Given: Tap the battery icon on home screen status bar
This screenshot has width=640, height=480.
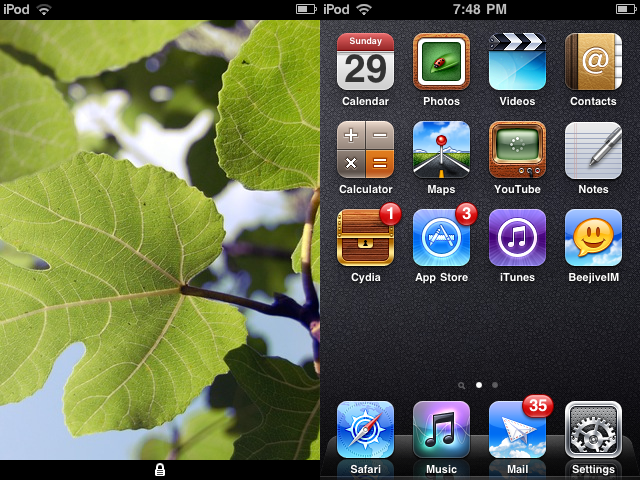Looking at the screenshot, I should click(x=626, y=9).
